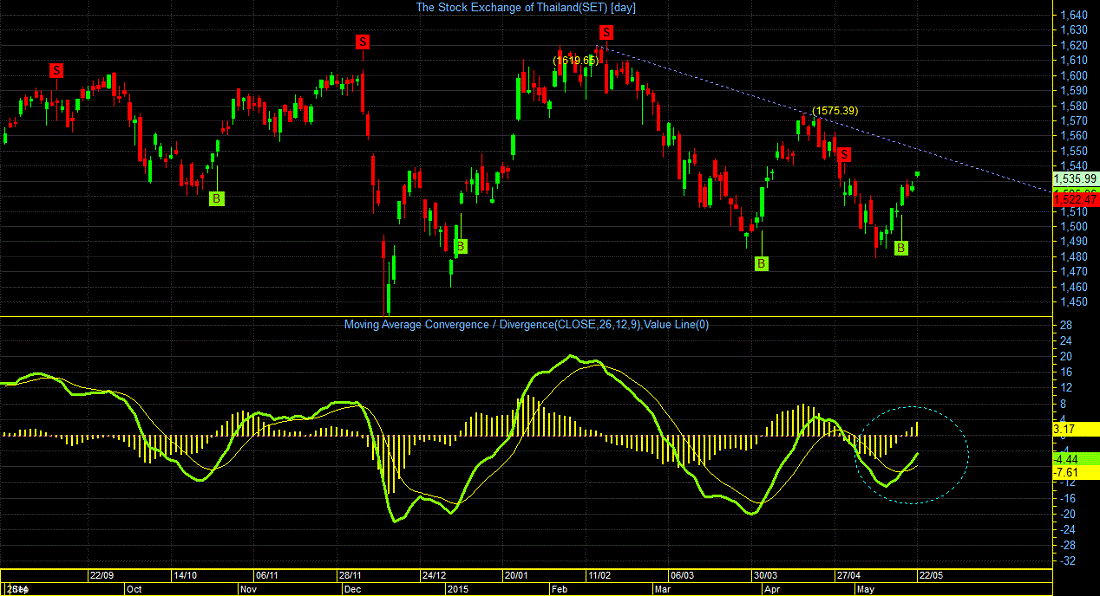
Task: Click the Apr month label
Action: [x=772, y=590]
